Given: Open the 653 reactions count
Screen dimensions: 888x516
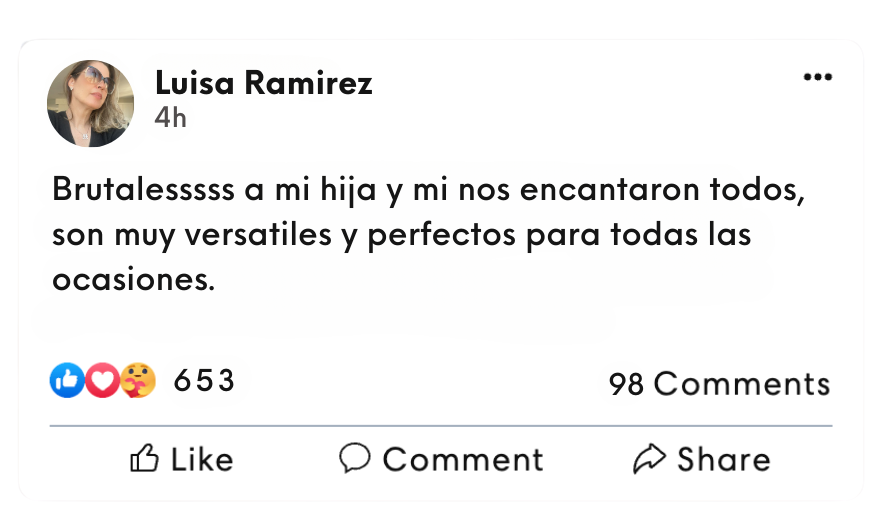Looking at the screenshot, I should pos(204,381).
